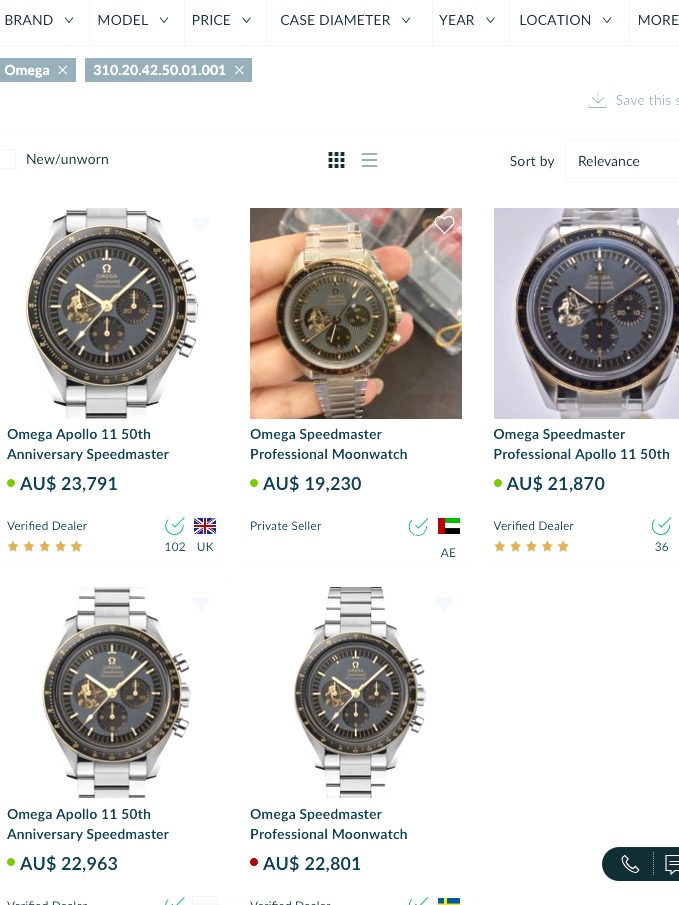The width and height of the screenshot is (679, 905).
Task: Tick the New/unworn checkbox
Action: click(x=7, y=159)
